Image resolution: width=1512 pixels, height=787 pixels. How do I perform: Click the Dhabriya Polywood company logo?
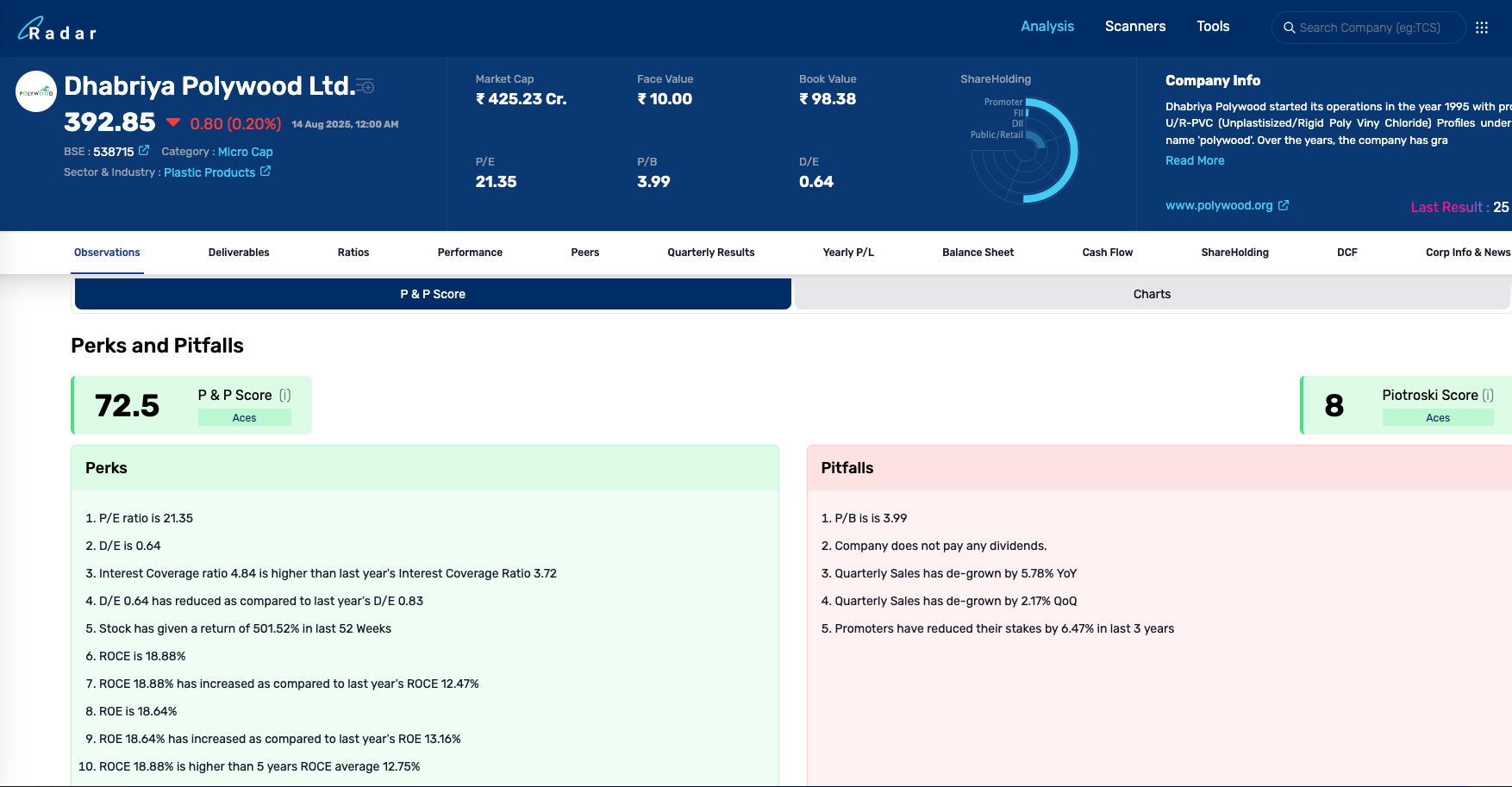pyautogui.click(x=36, y=91)
